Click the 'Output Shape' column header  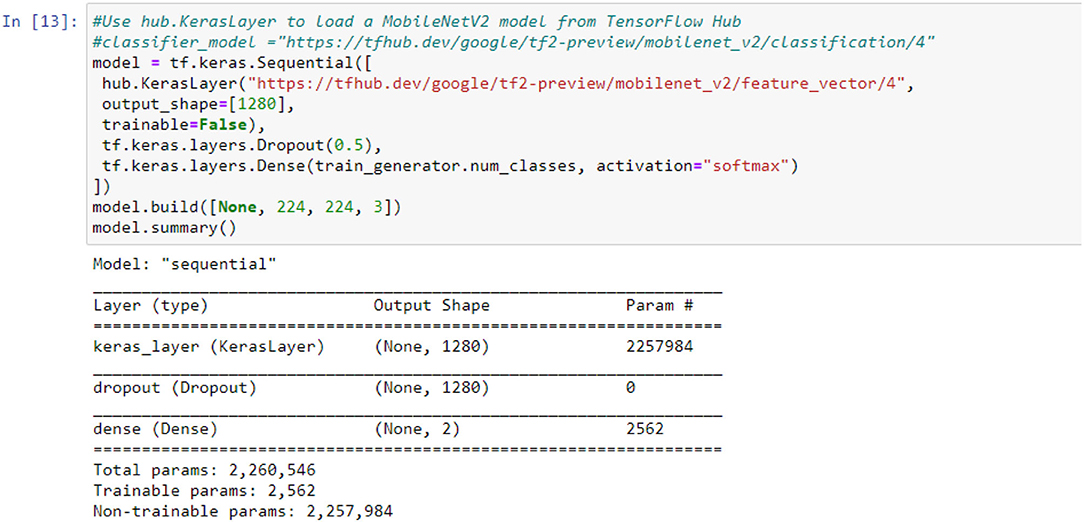click(x=431, y=305)
